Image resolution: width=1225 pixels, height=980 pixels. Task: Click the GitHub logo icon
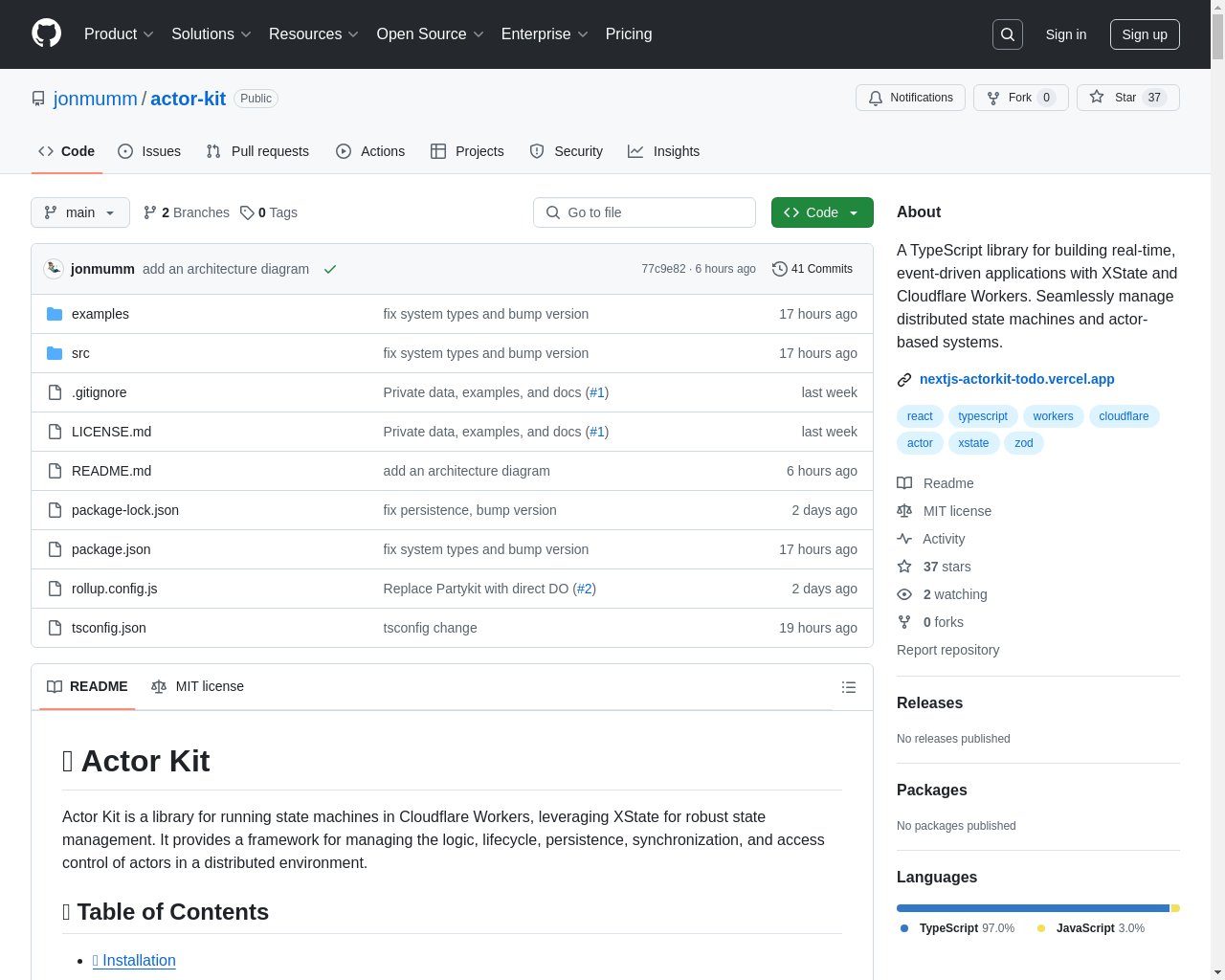(47, 33)
